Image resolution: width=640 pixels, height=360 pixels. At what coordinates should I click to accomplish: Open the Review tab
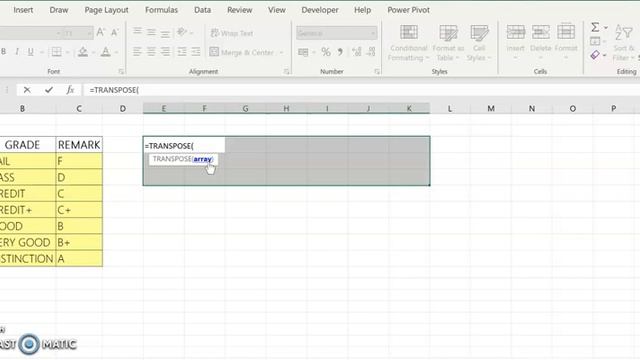pos(240,10)
